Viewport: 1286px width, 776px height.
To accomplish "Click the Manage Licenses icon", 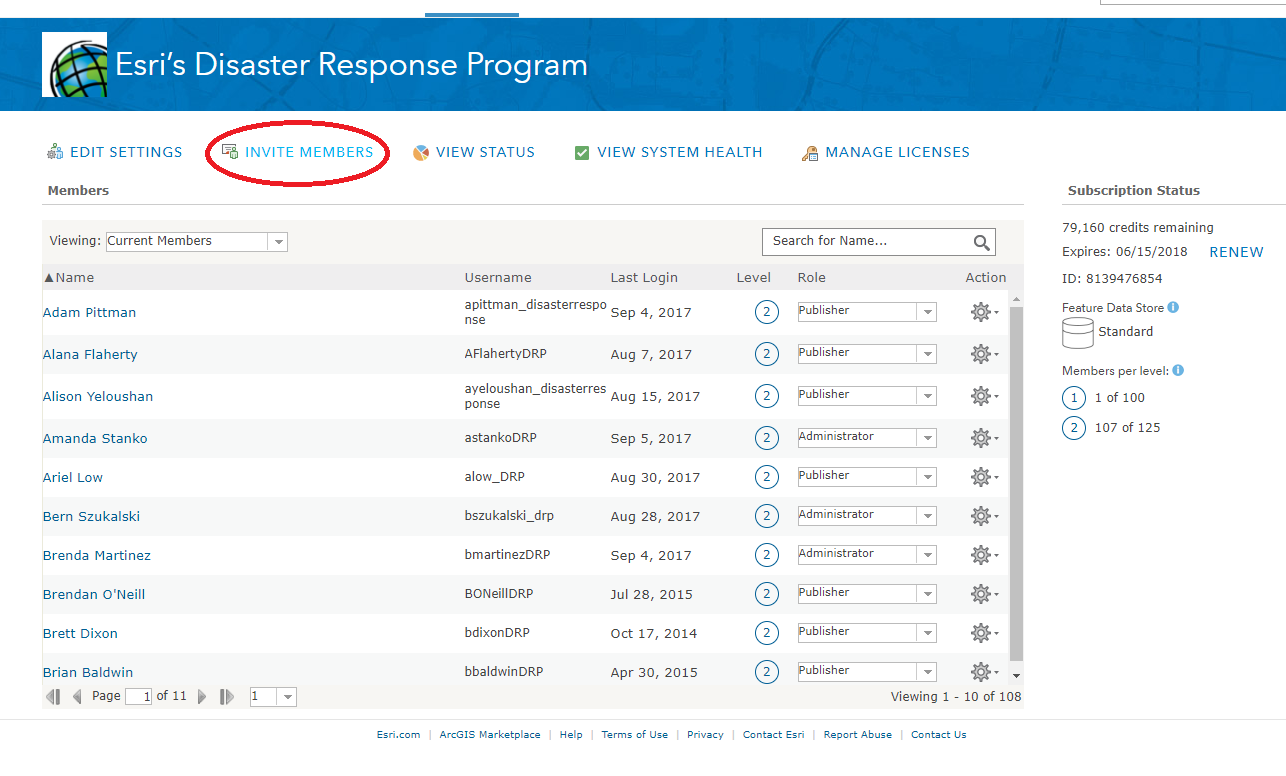I will pos(810,153).
